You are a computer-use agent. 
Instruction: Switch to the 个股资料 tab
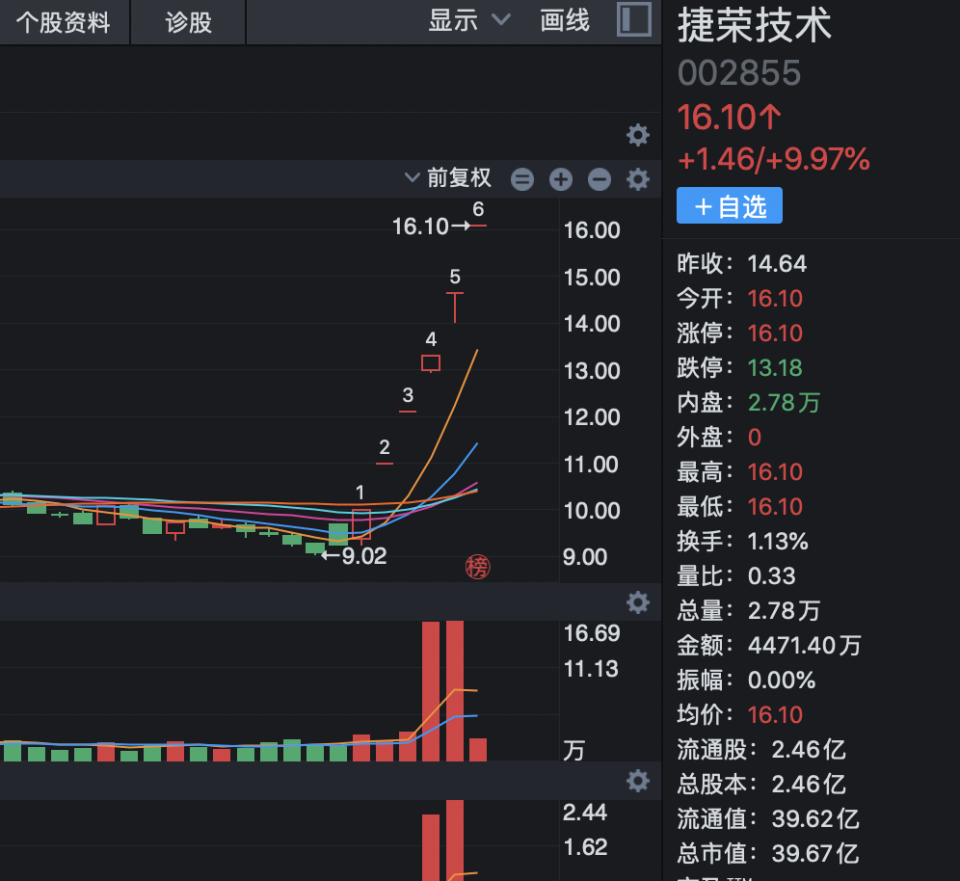pos(64,22)
